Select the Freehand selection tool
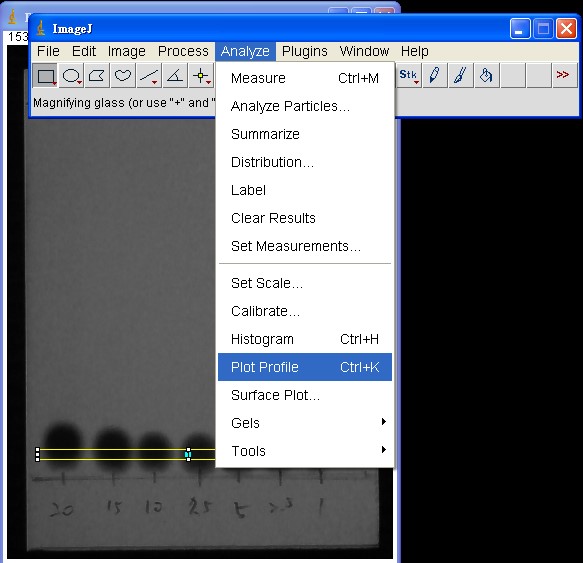 tap(123, 76)
